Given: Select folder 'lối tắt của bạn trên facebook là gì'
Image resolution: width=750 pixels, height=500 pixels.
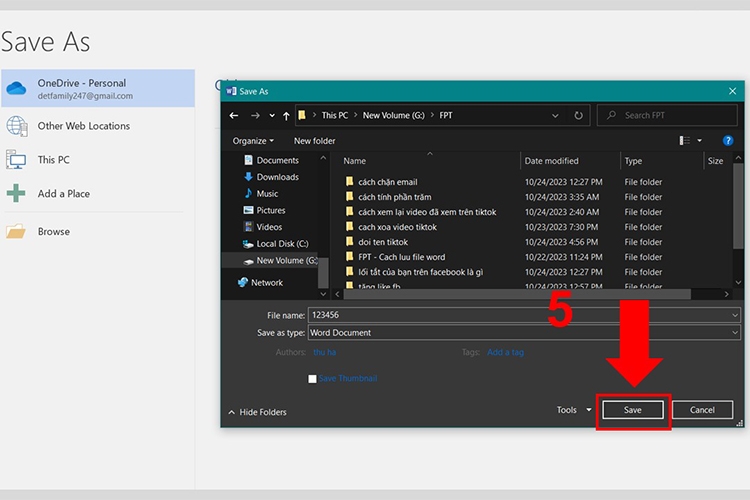Looking at the screenshot, I should (420, 272).
